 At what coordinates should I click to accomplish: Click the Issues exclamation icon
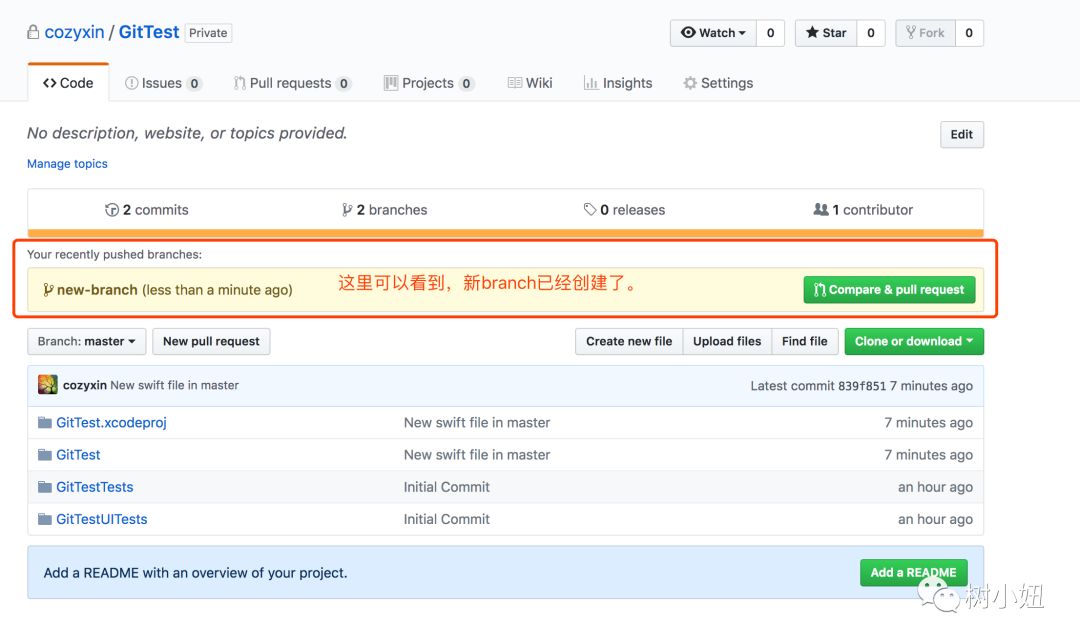131,83
